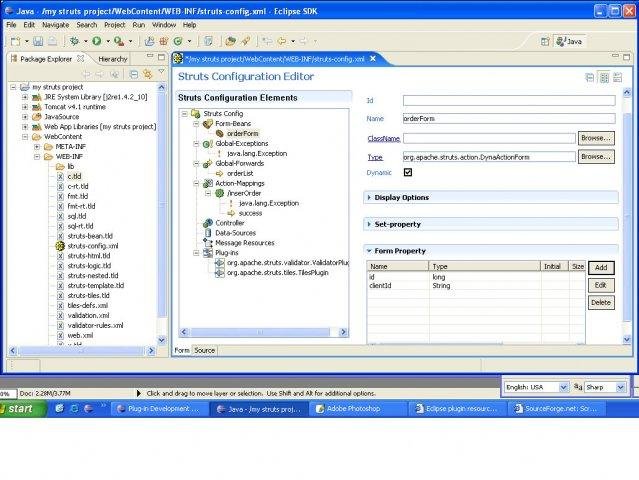The width and height of the screenshot is (639, 480).
Task: Click the External Tools run icon
Action: pyautogui.click(x=119, y=41)
